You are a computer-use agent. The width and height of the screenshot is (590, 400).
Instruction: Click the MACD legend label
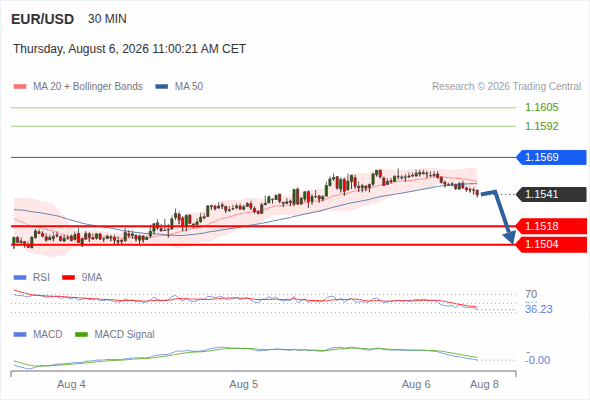click(47, 335)
